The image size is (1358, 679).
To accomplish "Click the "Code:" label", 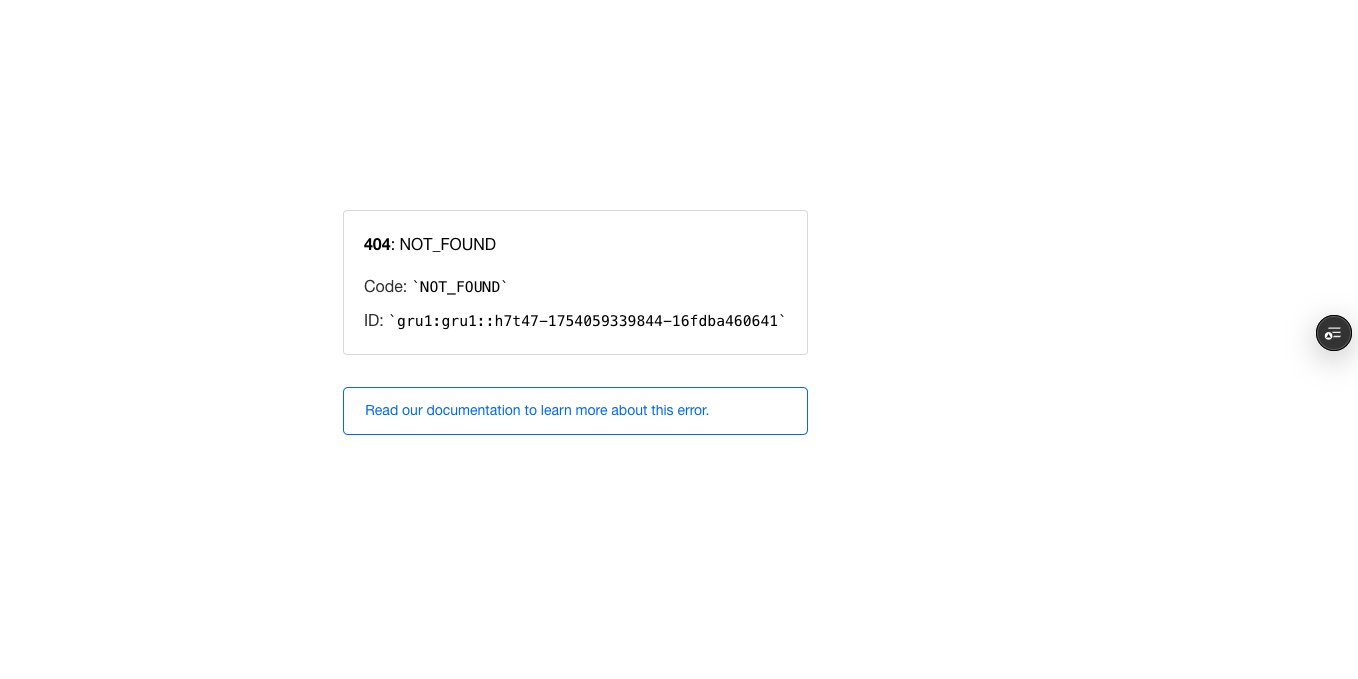I will pos(385,286).
